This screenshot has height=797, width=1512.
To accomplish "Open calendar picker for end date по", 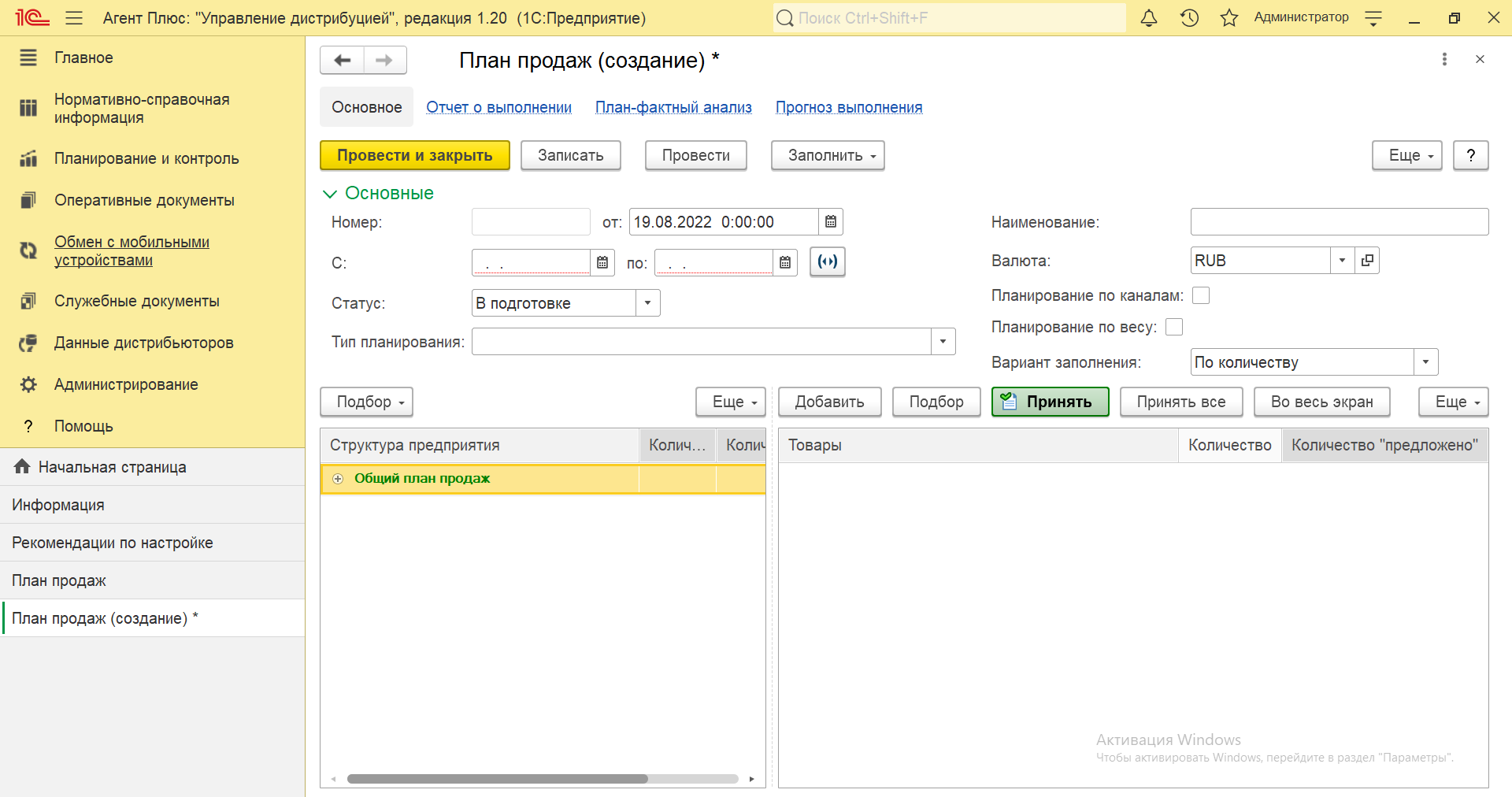I will point(785,262).
